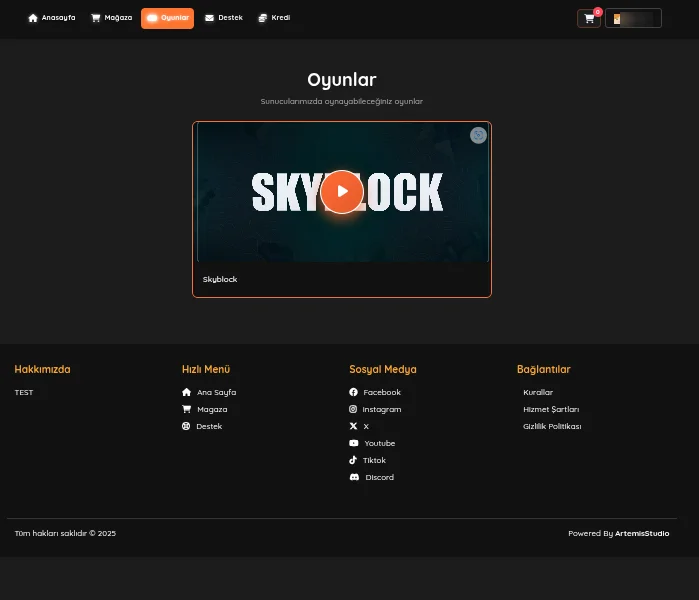Go to Anasayfa in the top navigation

pos(52,18)
